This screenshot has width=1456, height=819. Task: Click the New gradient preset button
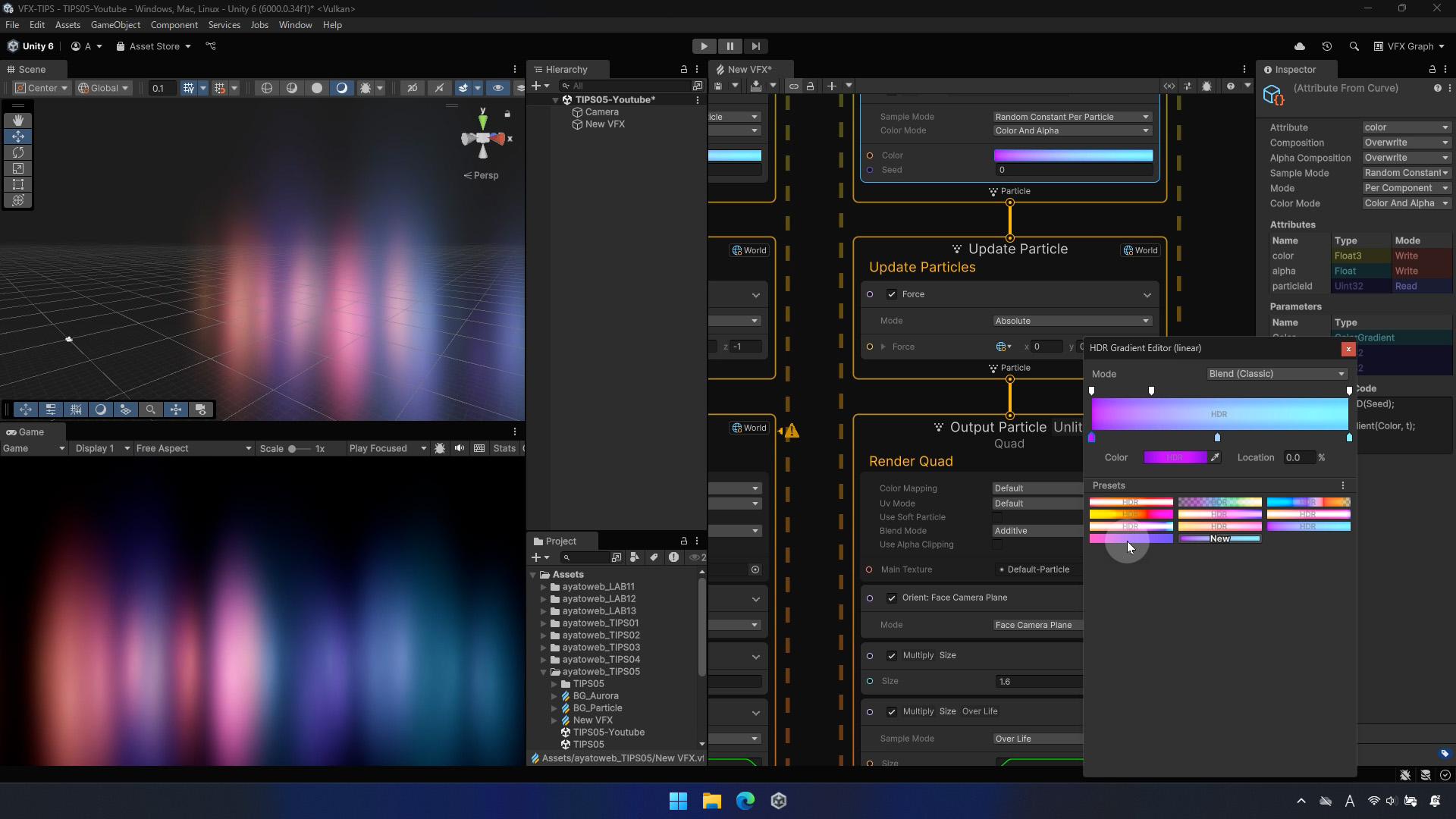(1219, 539)
